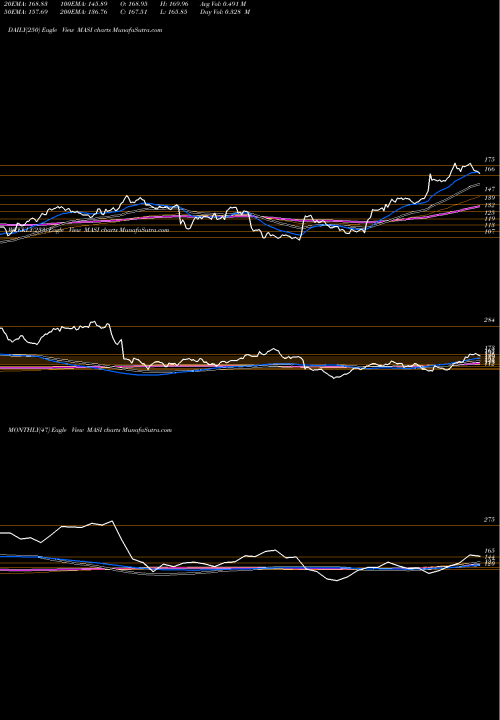This screenshot has height=720, width=500.
Task: Click the 273 price label on monthly chart
Action: point(489,519)
